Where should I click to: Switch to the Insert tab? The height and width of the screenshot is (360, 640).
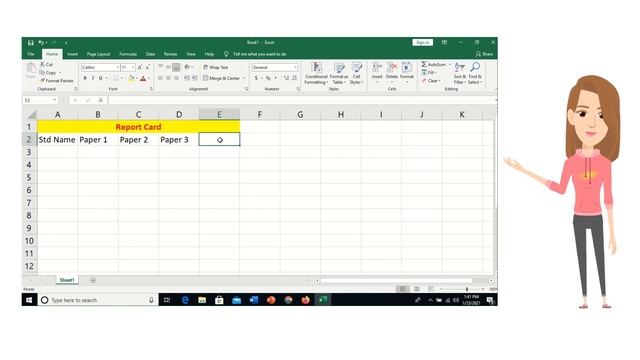pos(73,54)
